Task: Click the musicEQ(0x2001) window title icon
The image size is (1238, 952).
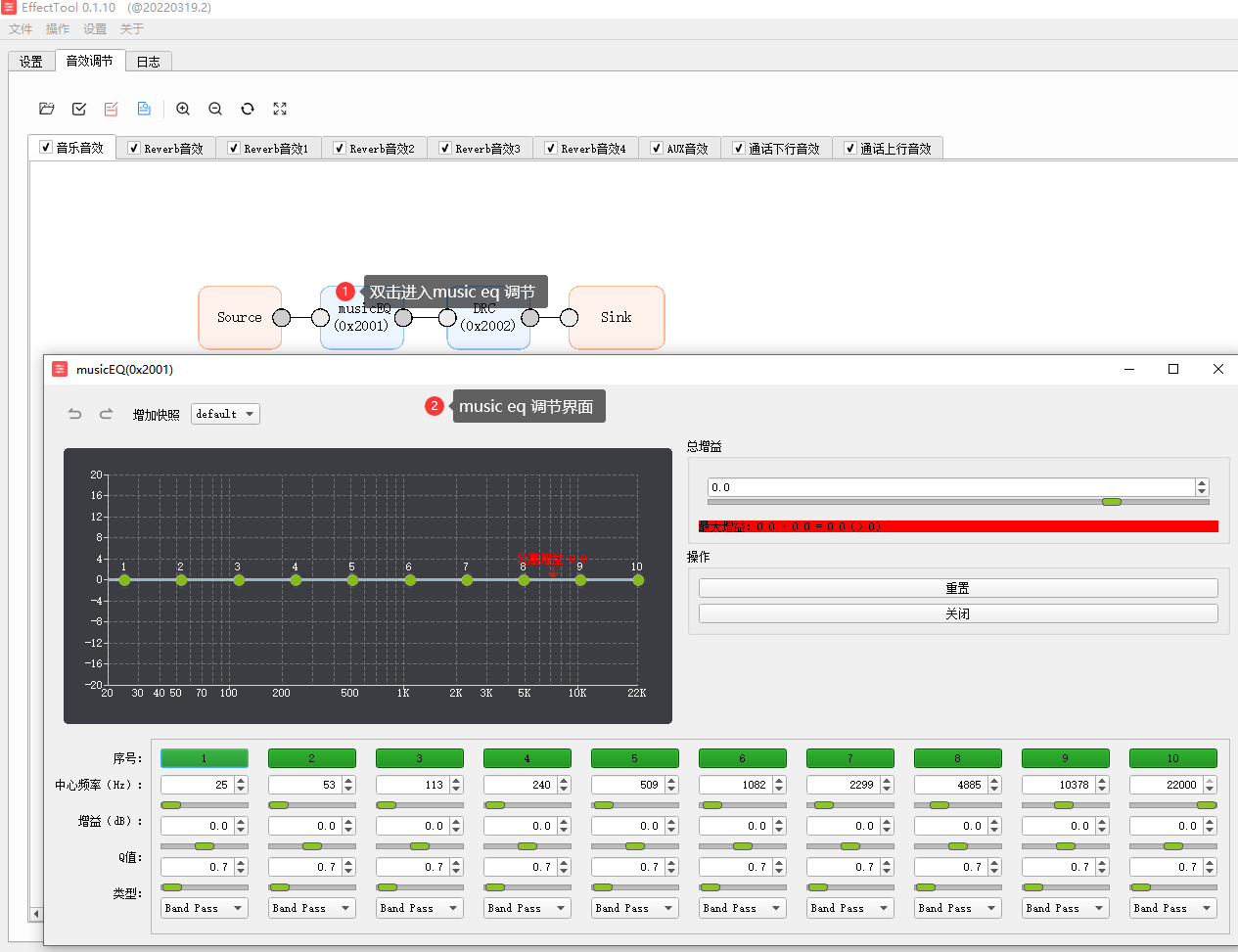Action: pyautogui.click(x=60, y=369)
